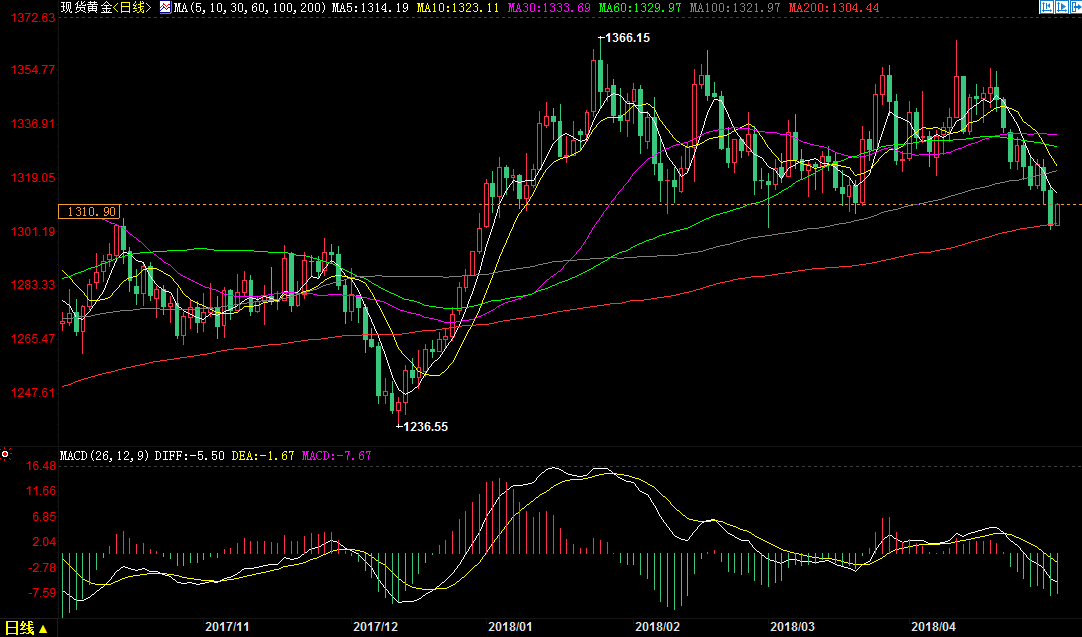Click the 2018/04 date on the time axis
This screenshot has width=1082, height=637.
click(x=932, y=627)
